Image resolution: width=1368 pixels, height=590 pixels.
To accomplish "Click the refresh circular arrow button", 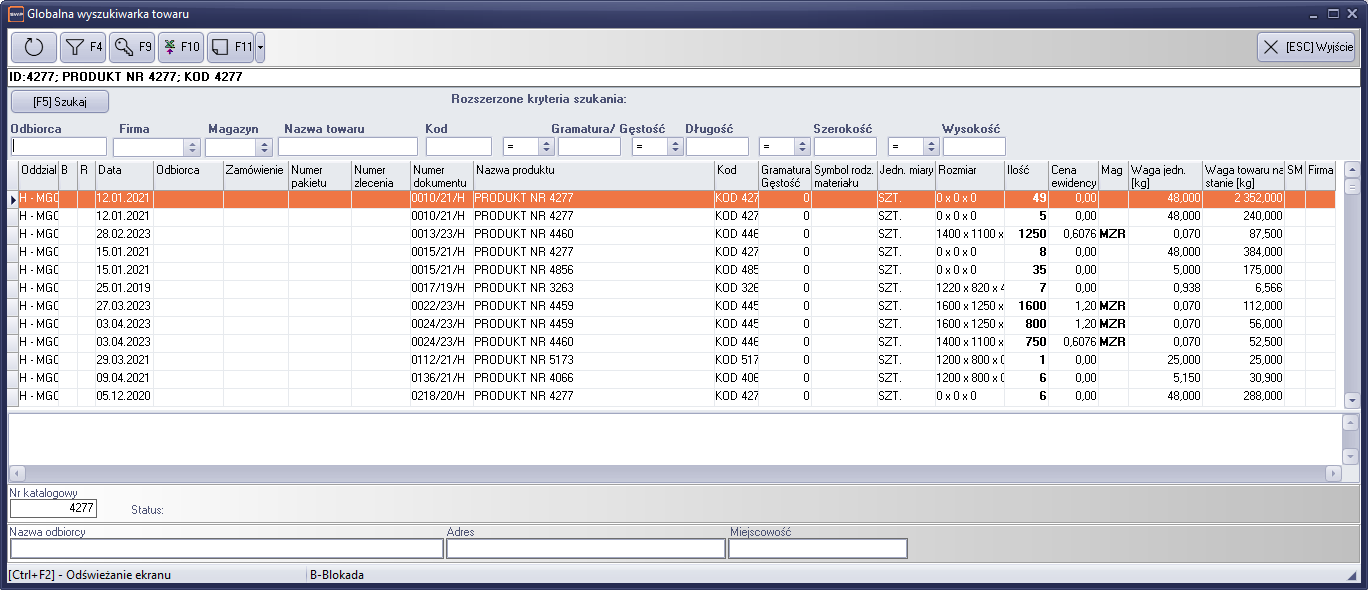I will click(34, 47).
